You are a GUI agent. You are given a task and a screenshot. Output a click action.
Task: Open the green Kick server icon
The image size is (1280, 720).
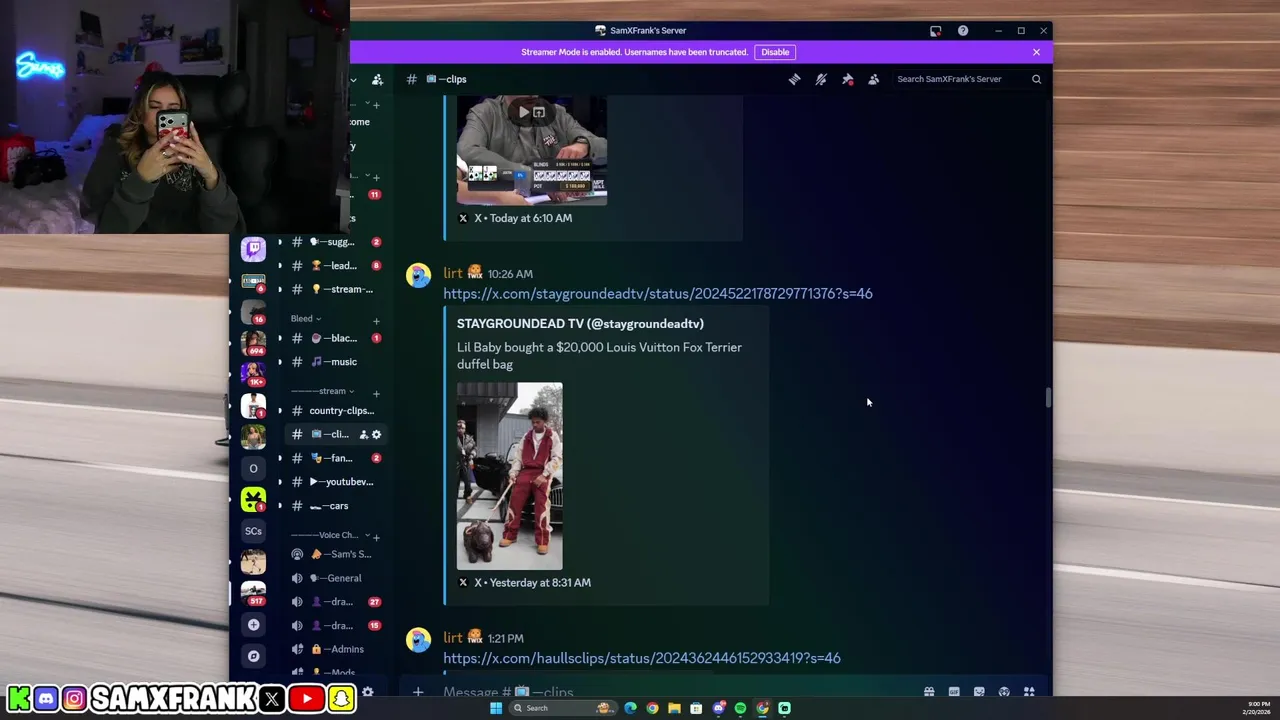(253, 499)
